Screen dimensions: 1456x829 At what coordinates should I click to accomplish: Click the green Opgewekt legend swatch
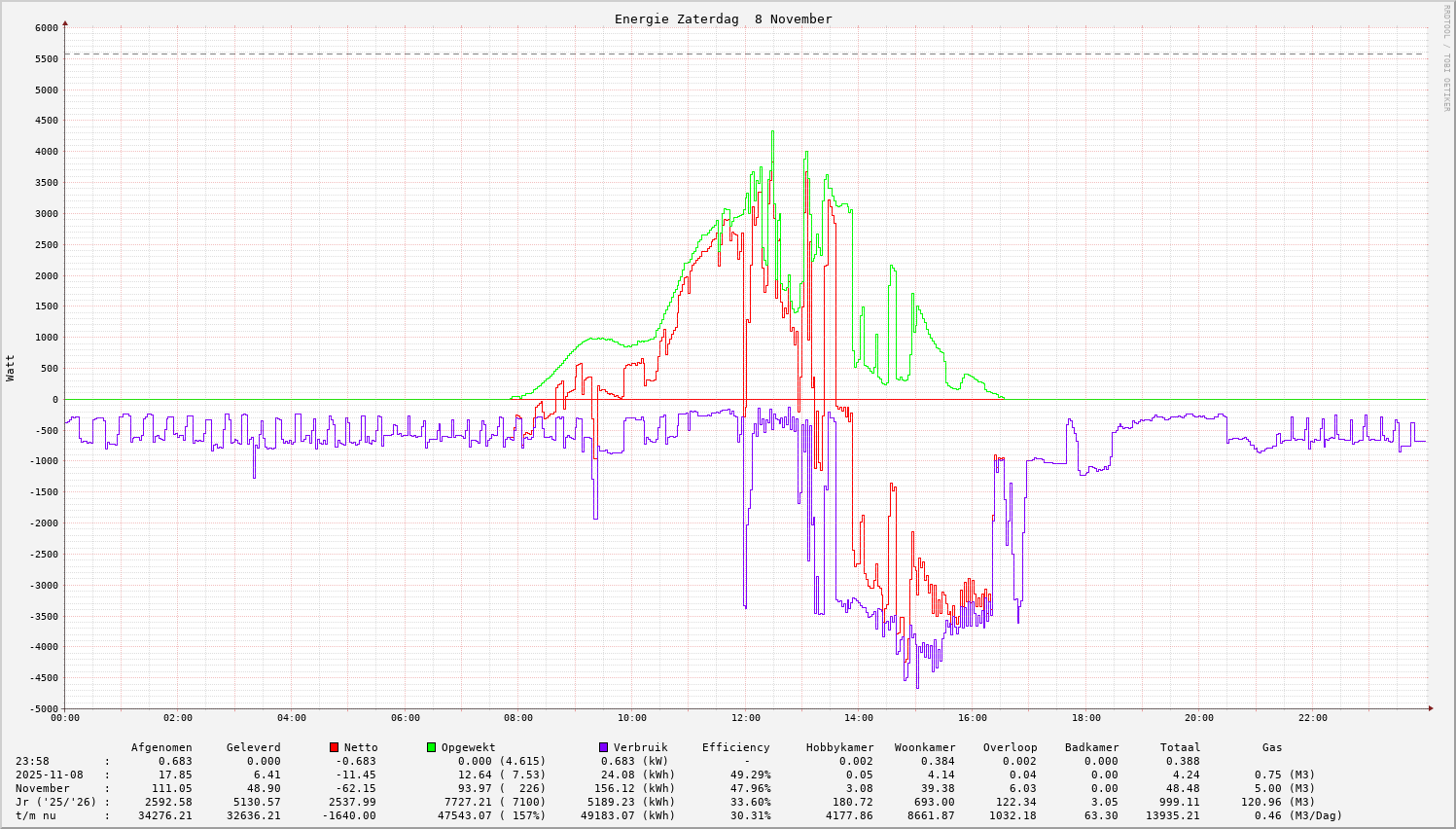coord(431,747)
